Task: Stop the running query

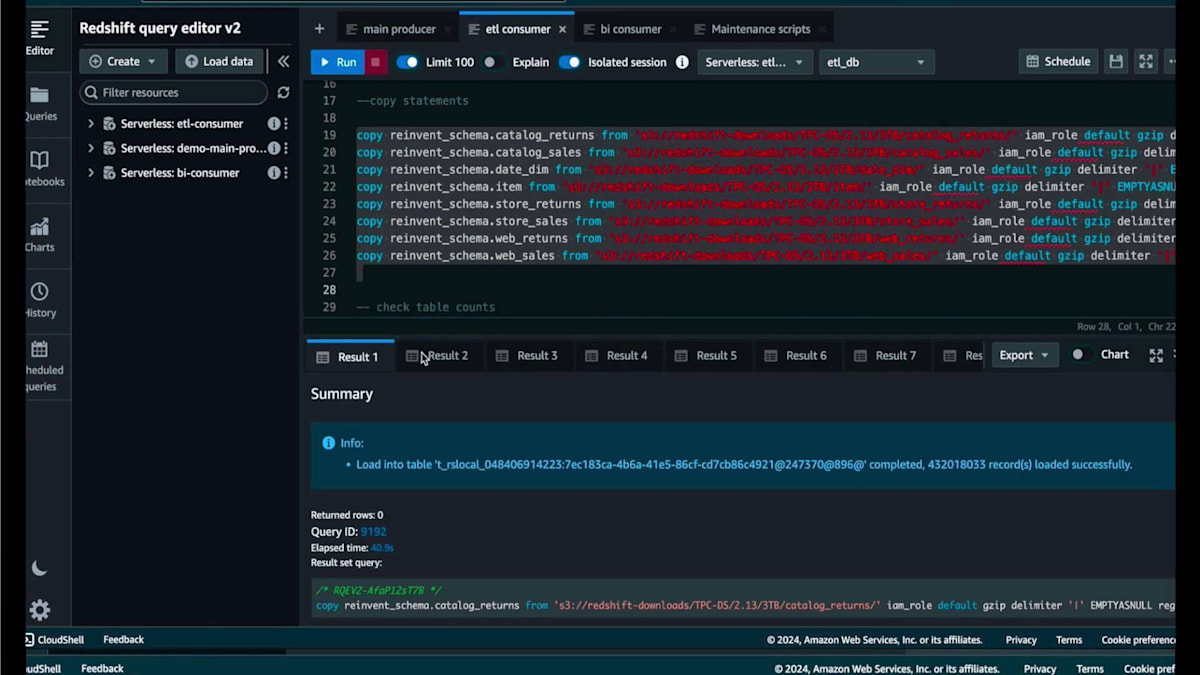Action: [x=376, y=62]
